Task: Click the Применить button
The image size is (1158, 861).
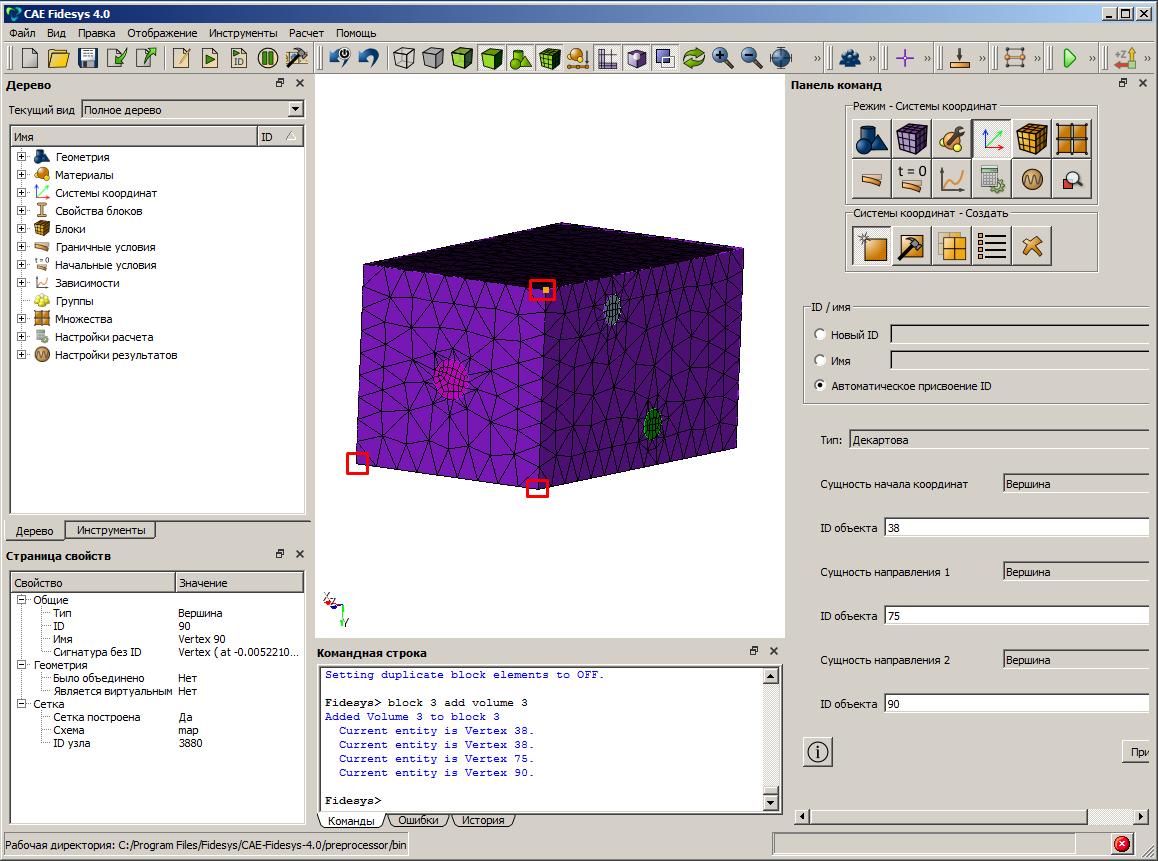Action: pyautogui.click(x=1138, y=752)
